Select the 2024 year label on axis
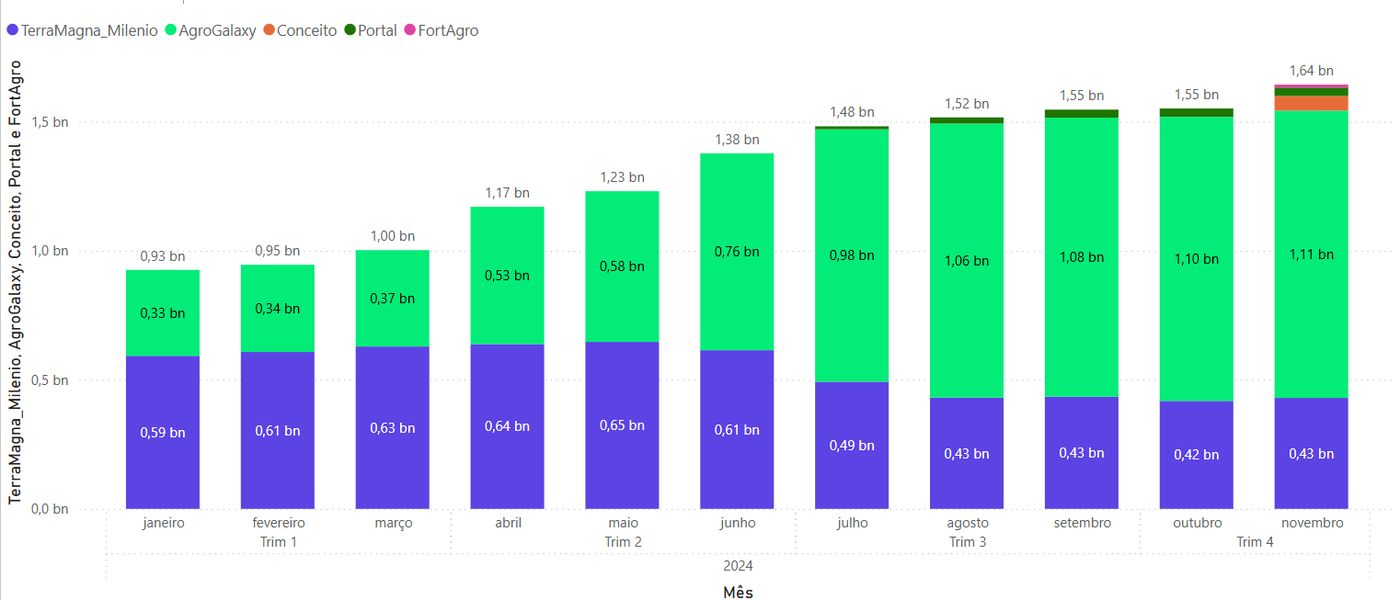1400x600 pixels. (737, 566)
